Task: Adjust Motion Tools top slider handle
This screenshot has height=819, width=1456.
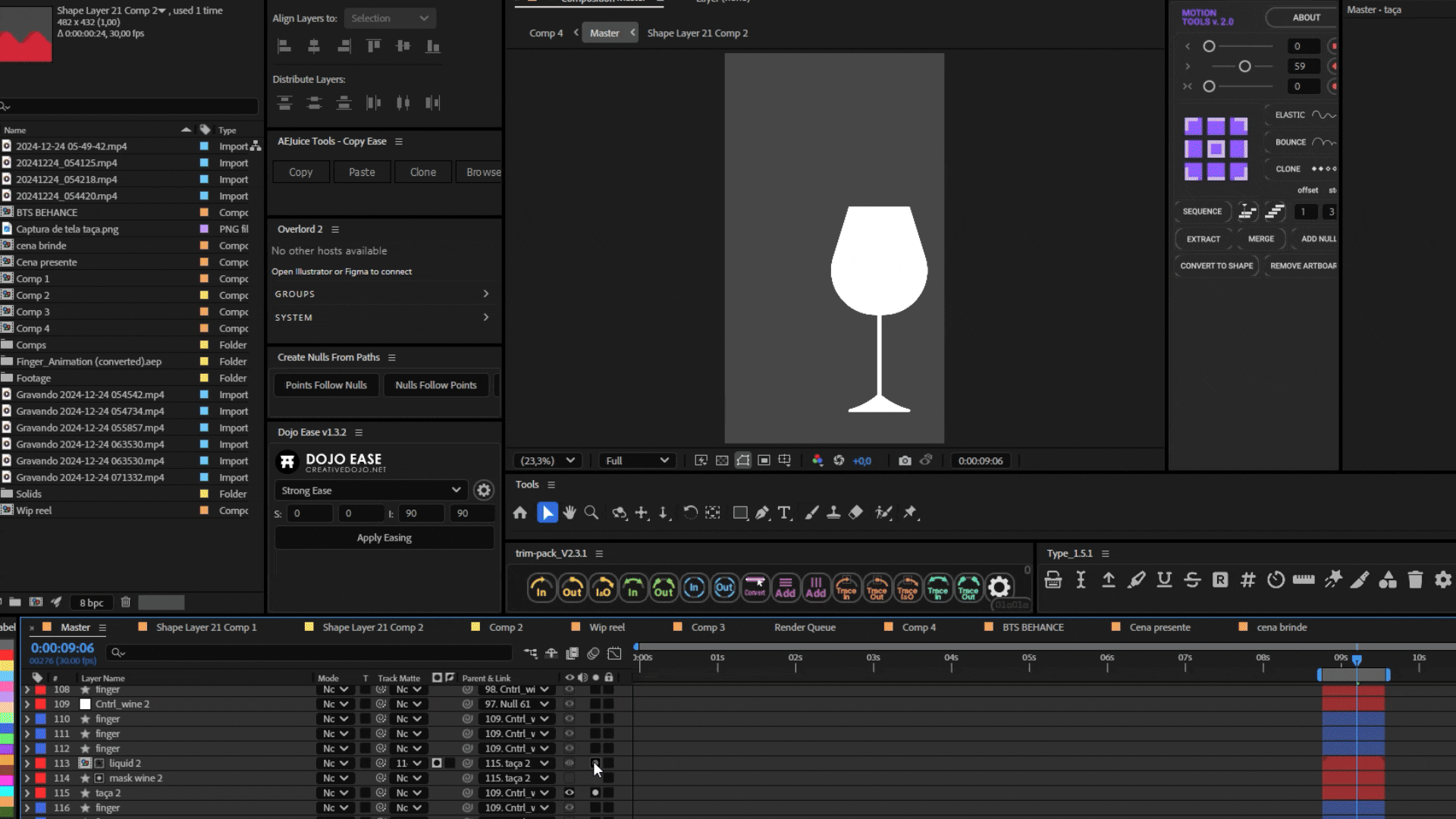Action: click(x=1210, y=46)
